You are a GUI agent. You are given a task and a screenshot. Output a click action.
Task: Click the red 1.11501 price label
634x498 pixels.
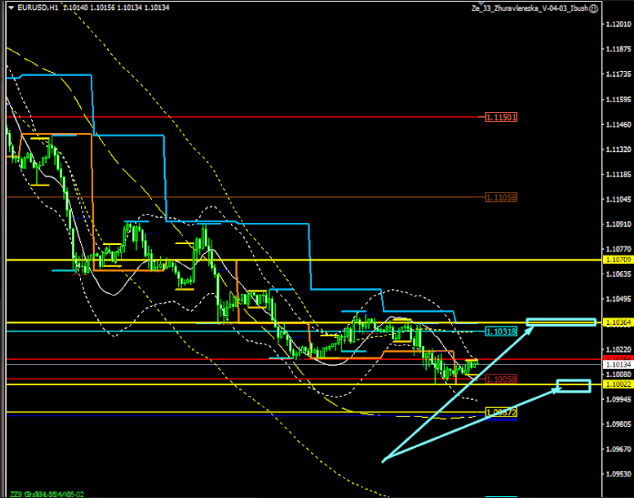click(x=501, y=117)
